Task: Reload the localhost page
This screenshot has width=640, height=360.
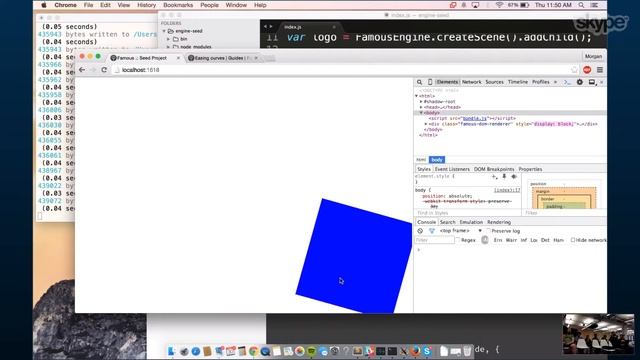Action: tap(104, 70)
